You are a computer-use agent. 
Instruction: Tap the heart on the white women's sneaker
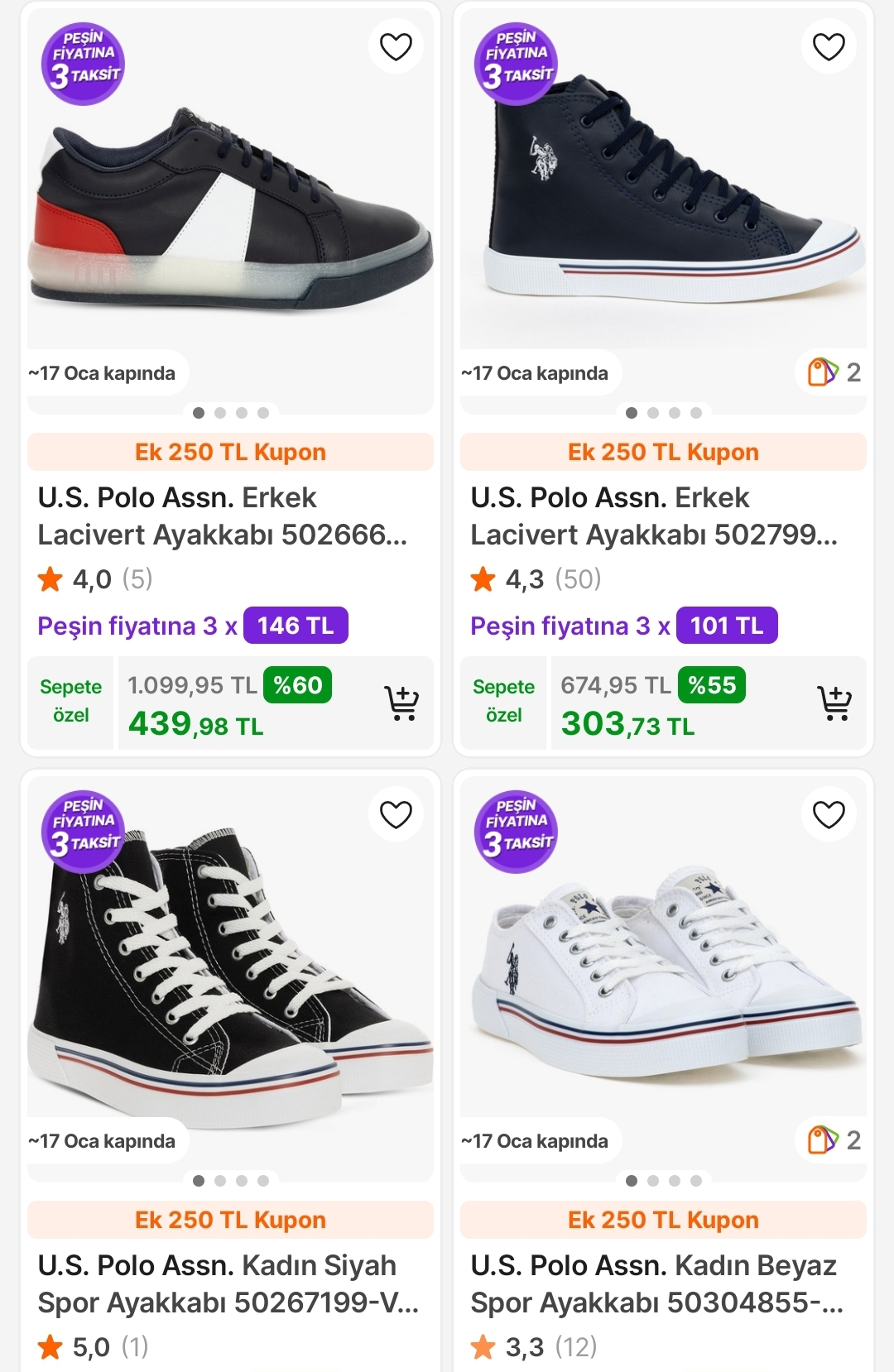coord(829,814)
